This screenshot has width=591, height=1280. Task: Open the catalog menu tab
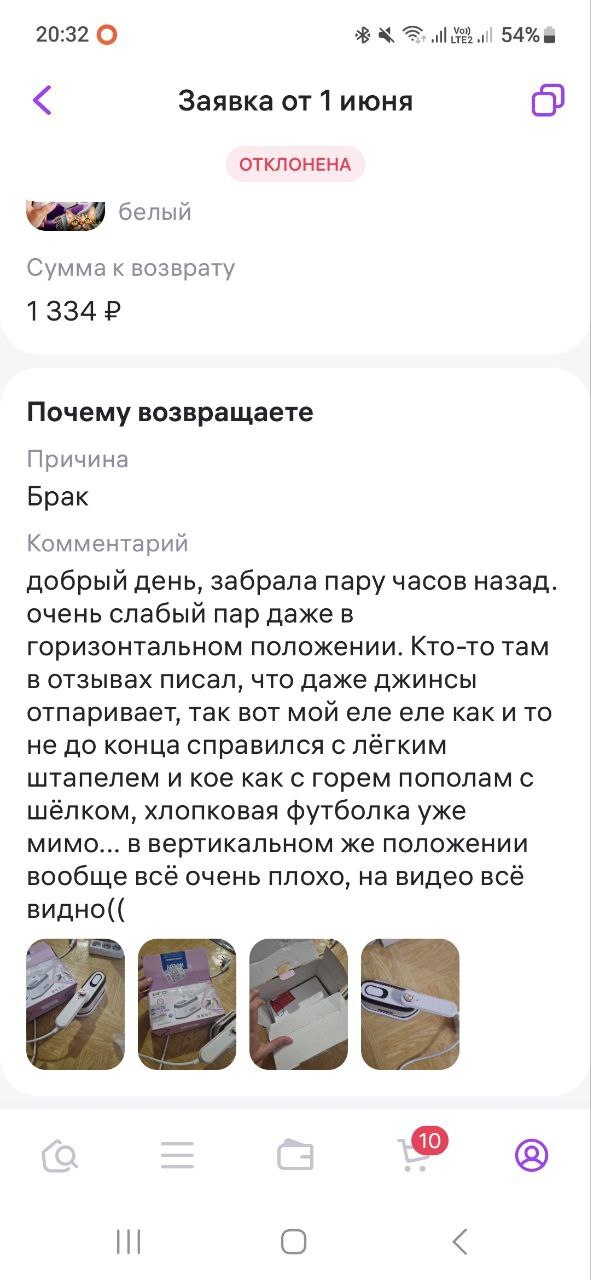177,1156
